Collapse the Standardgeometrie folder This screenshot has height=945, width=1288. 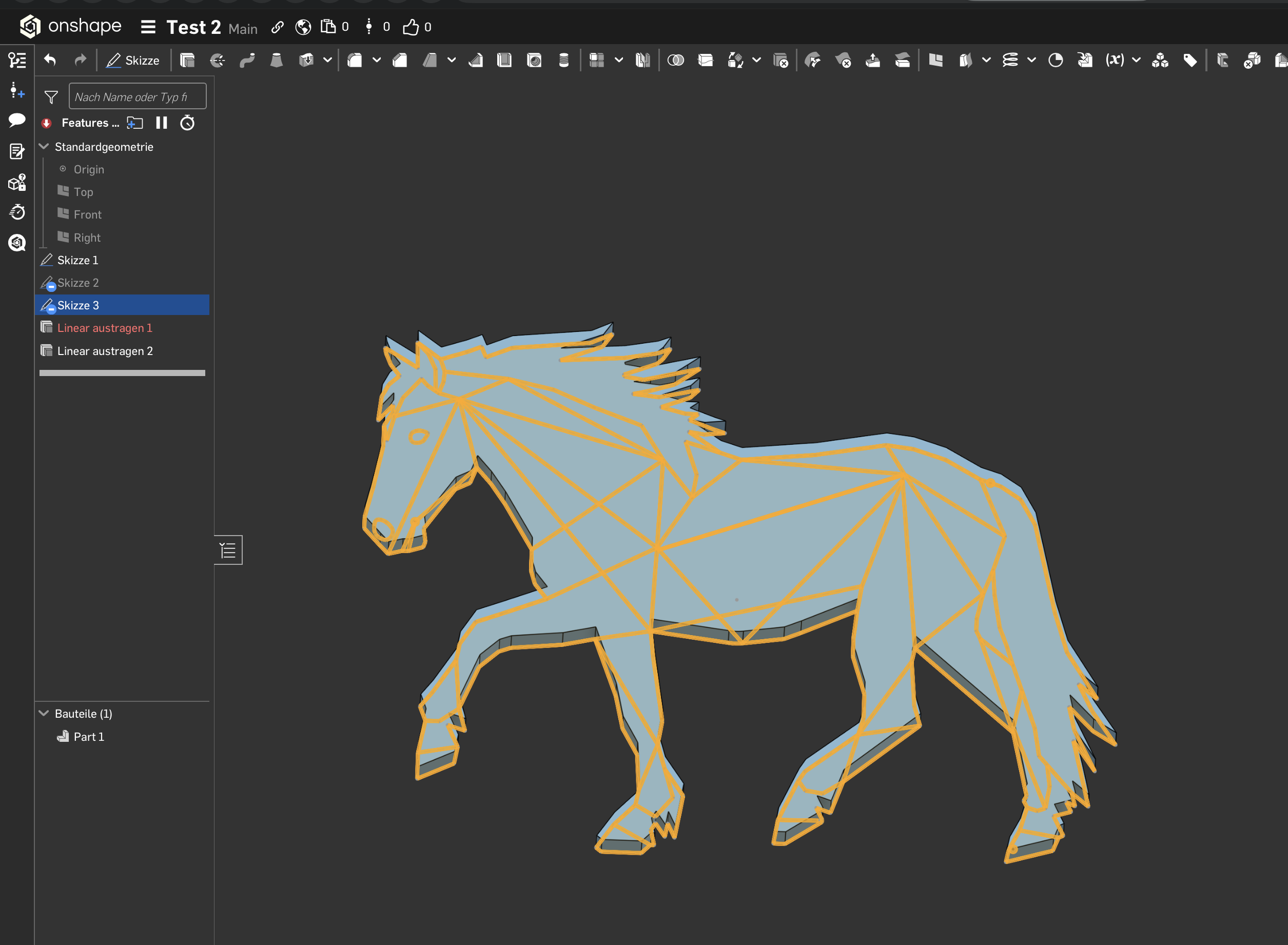coord(44,146)
